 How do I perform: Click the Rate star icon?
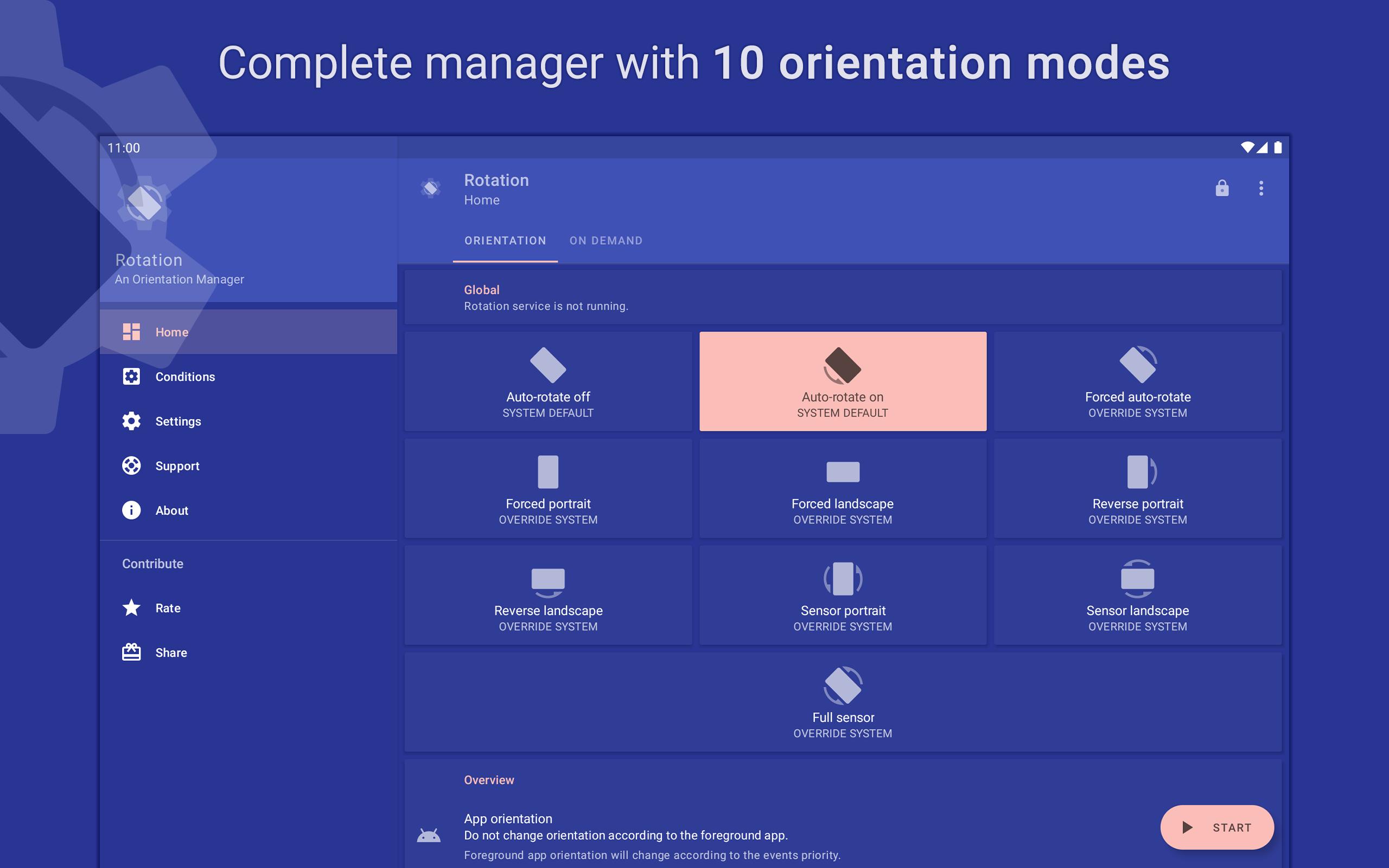[x=131, y=608]
